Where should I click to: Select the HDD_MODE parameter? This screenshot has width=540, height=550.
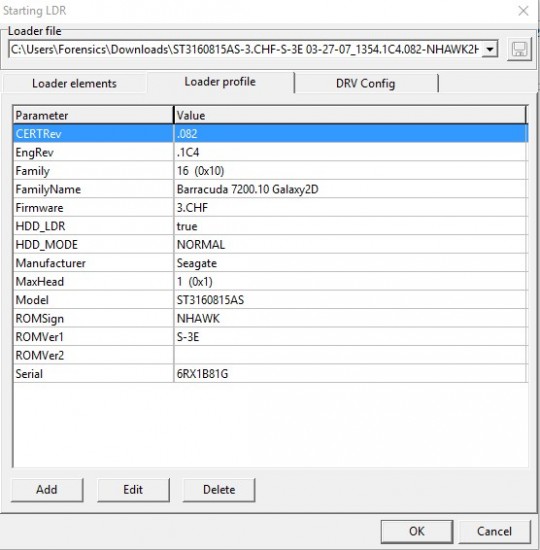coord(93,244)
